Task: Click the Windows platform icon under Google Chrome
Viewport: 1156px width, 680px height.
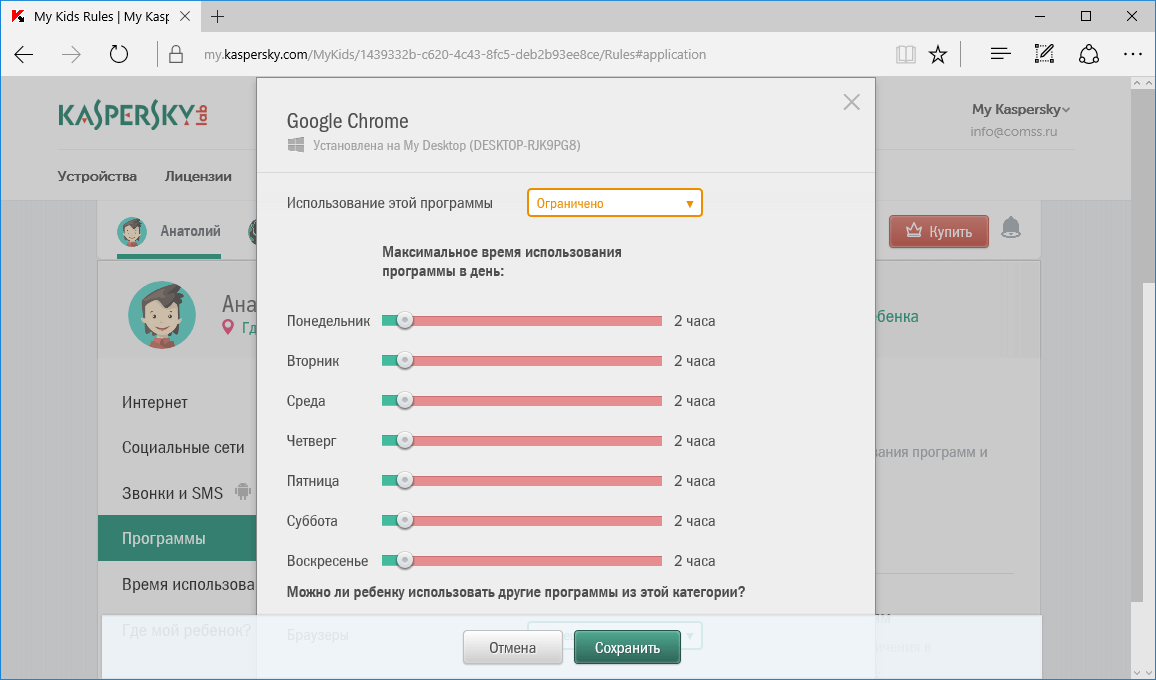Action: click(x=296, y=146)
